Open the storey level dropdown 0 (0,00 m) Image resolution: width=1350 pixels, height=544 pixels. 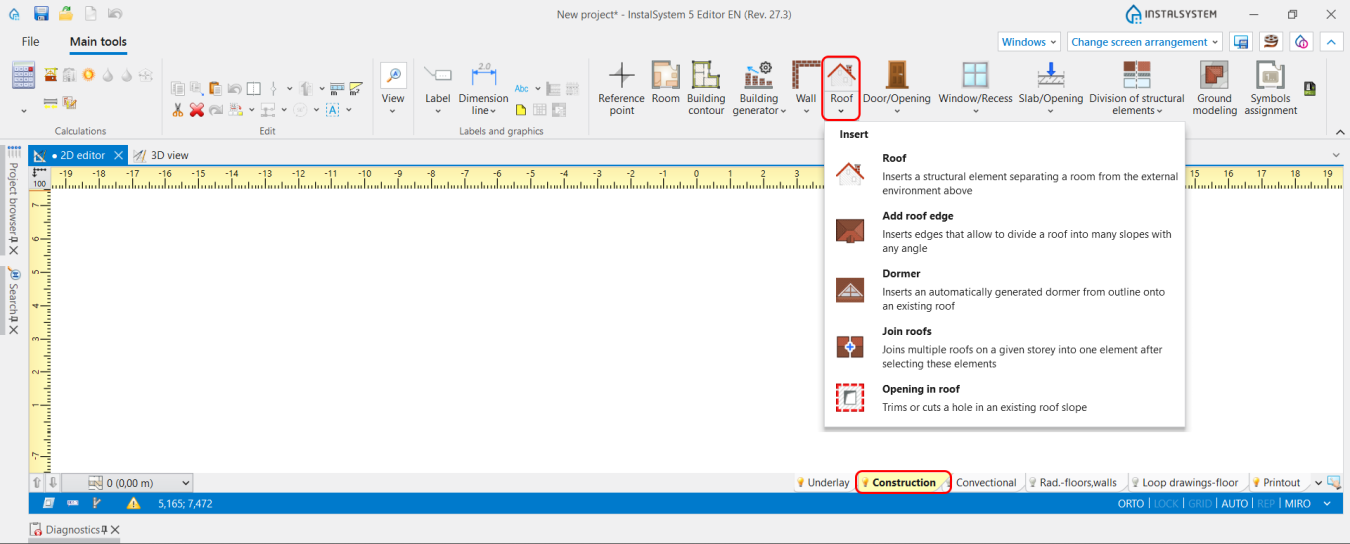(140, 483)
